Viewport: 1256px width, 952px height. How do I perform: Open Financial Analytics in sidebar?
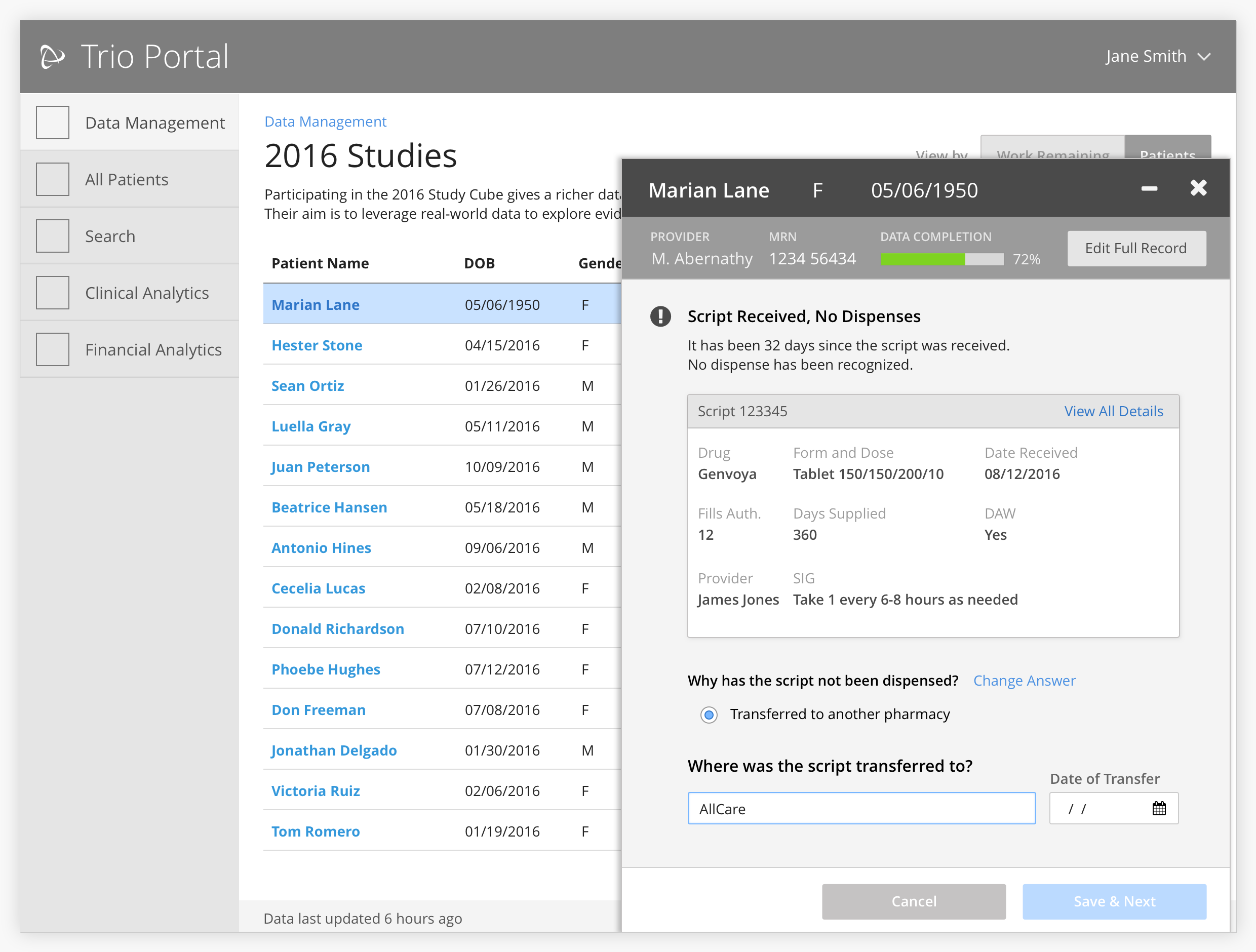(x=130, y=350)
